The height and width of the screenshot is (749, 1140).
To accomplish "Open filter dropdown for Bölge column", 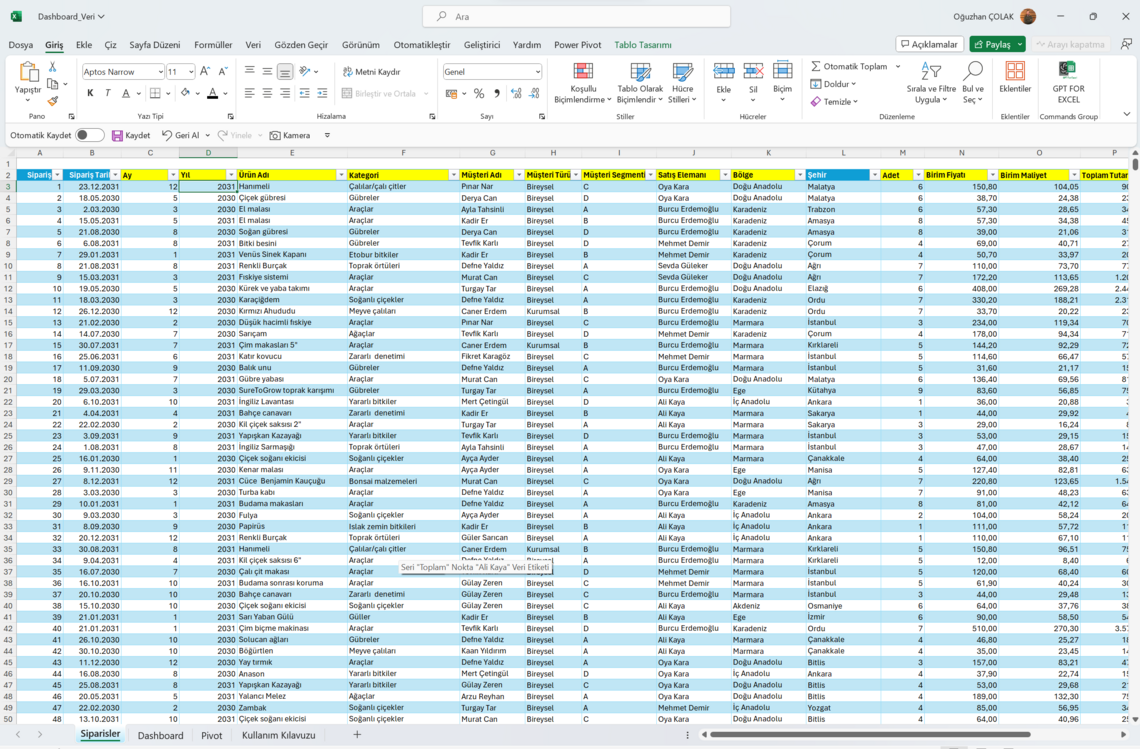I will (799, 175).
